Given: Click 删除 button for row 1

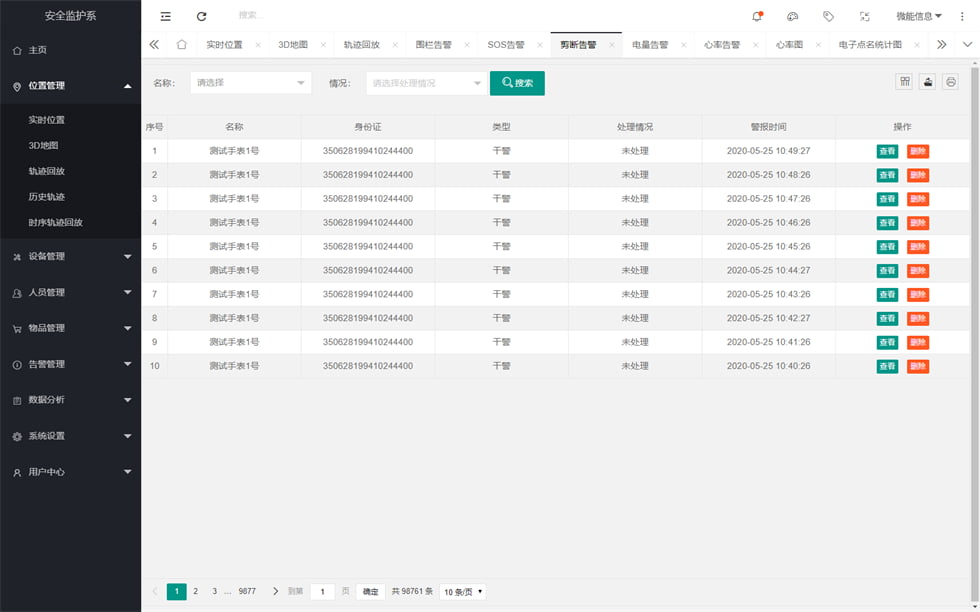Looking at the screenshot, I should 917,151.
